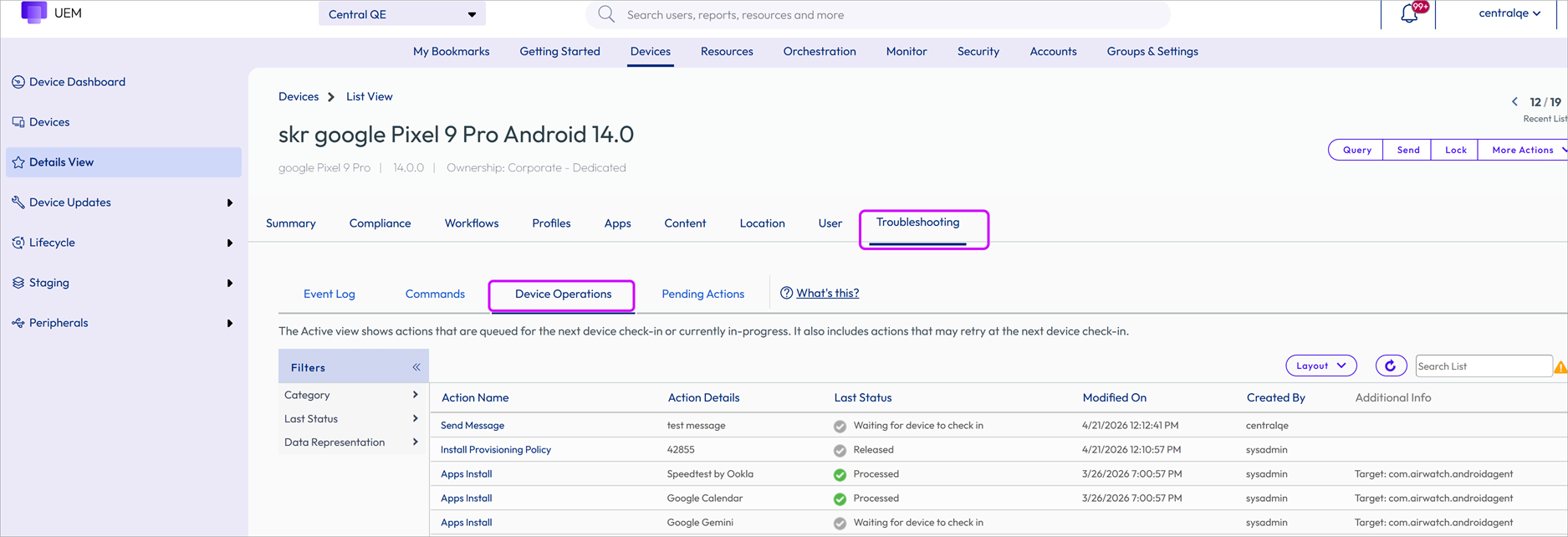Viewport: 1568px width, 537px height.
Task: Open the My Bookmarks menu
Action: pos(452,51)
